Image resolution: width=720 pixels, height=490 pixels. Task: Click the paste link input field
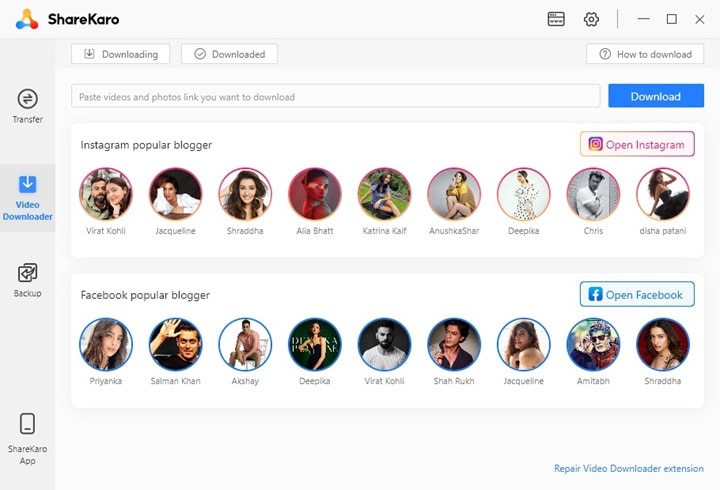[x=336, y=96]
